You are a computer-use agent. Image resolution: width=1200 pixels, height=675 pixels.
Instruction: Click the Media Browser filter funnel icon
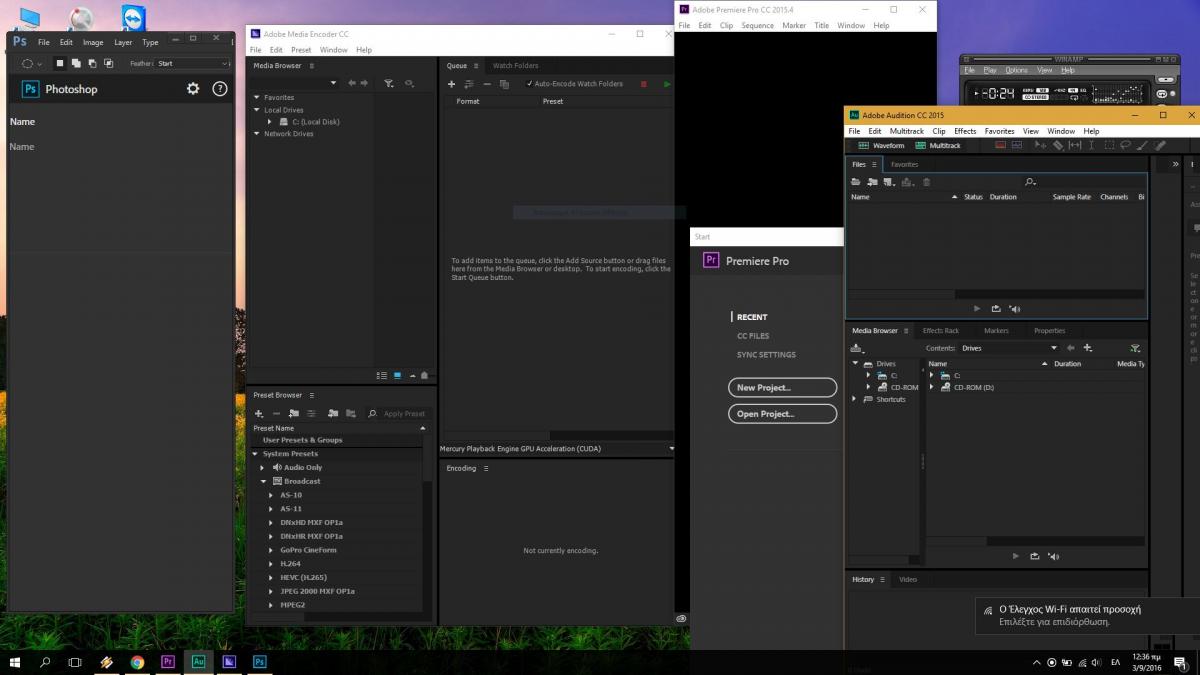[x=389, y=84]
